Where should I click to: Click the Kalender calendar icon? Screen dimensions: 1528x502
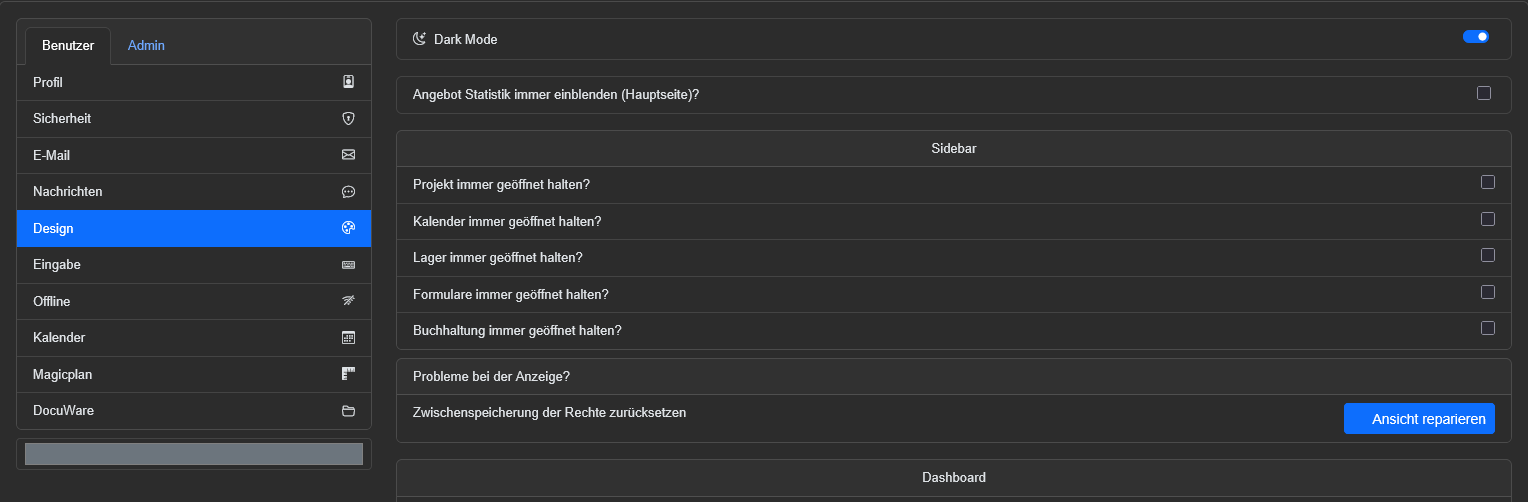[x=348, y=338]
